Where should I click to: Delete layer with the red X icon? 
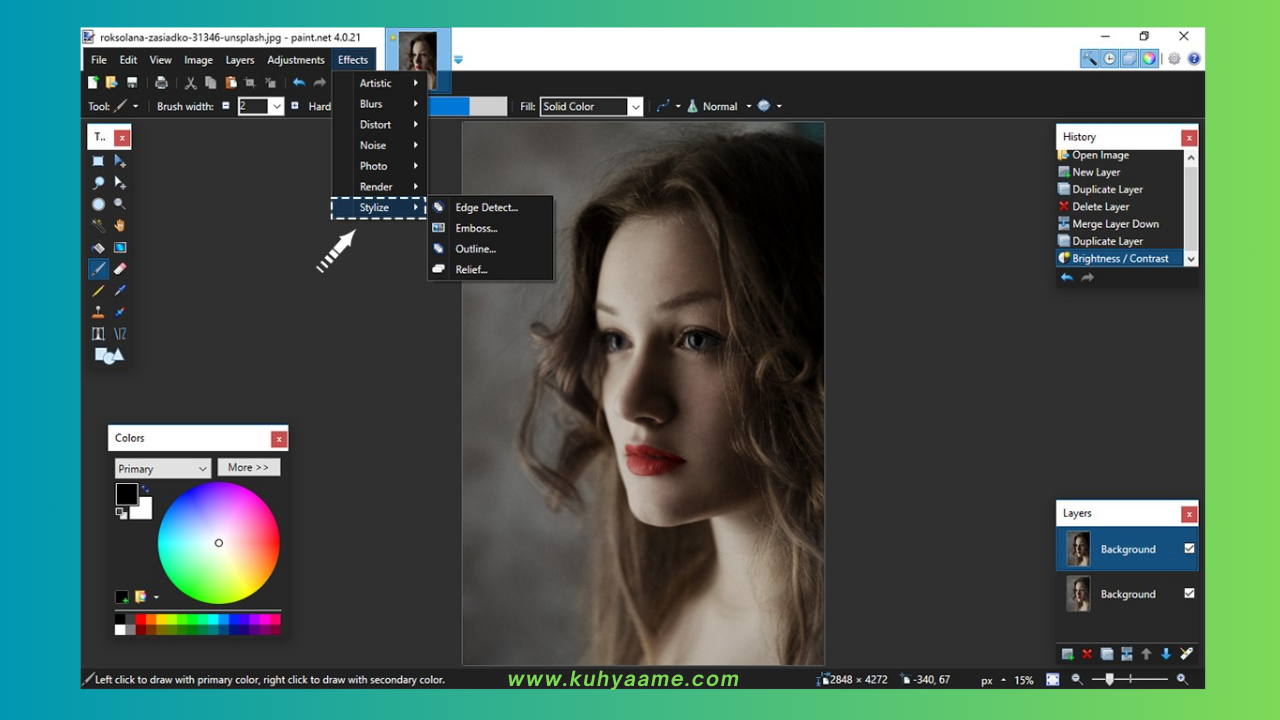tap(1087, 654)
